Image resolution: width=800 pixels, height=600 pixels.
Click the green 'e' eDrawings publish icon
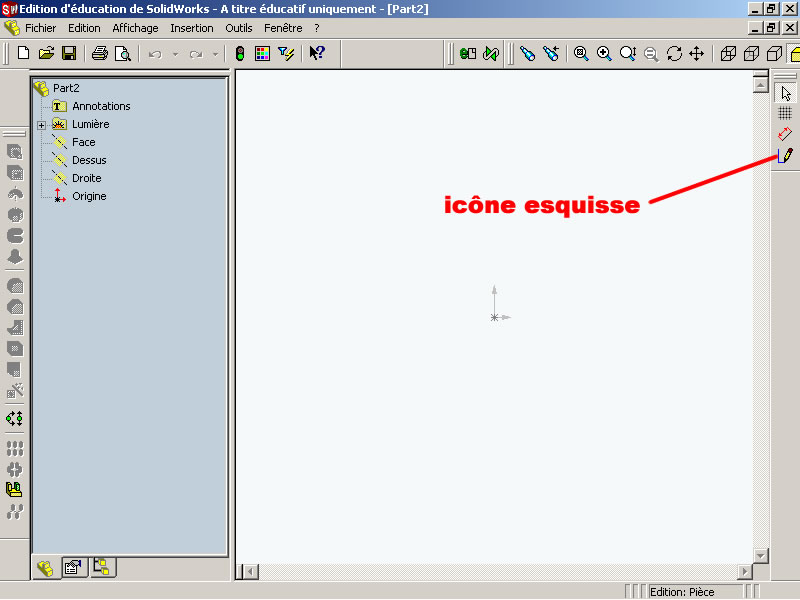click(468, 54)
